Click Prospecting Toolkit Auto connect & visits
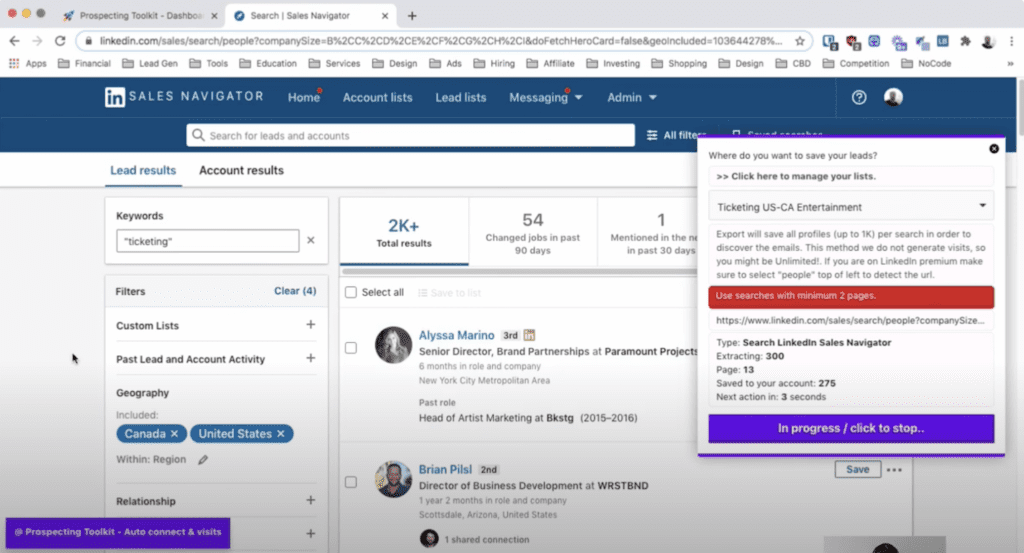 pyautogui.click(x=118, y=532)
